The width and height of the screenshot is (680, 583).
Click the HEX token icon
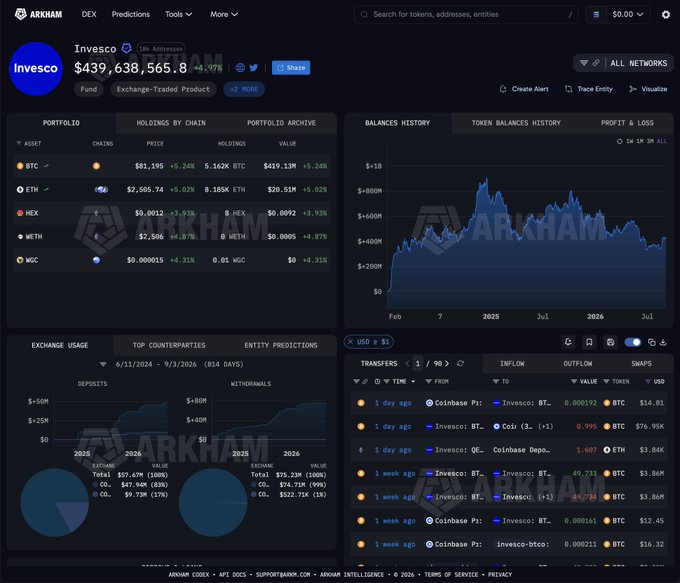click(x=20, y=213)
